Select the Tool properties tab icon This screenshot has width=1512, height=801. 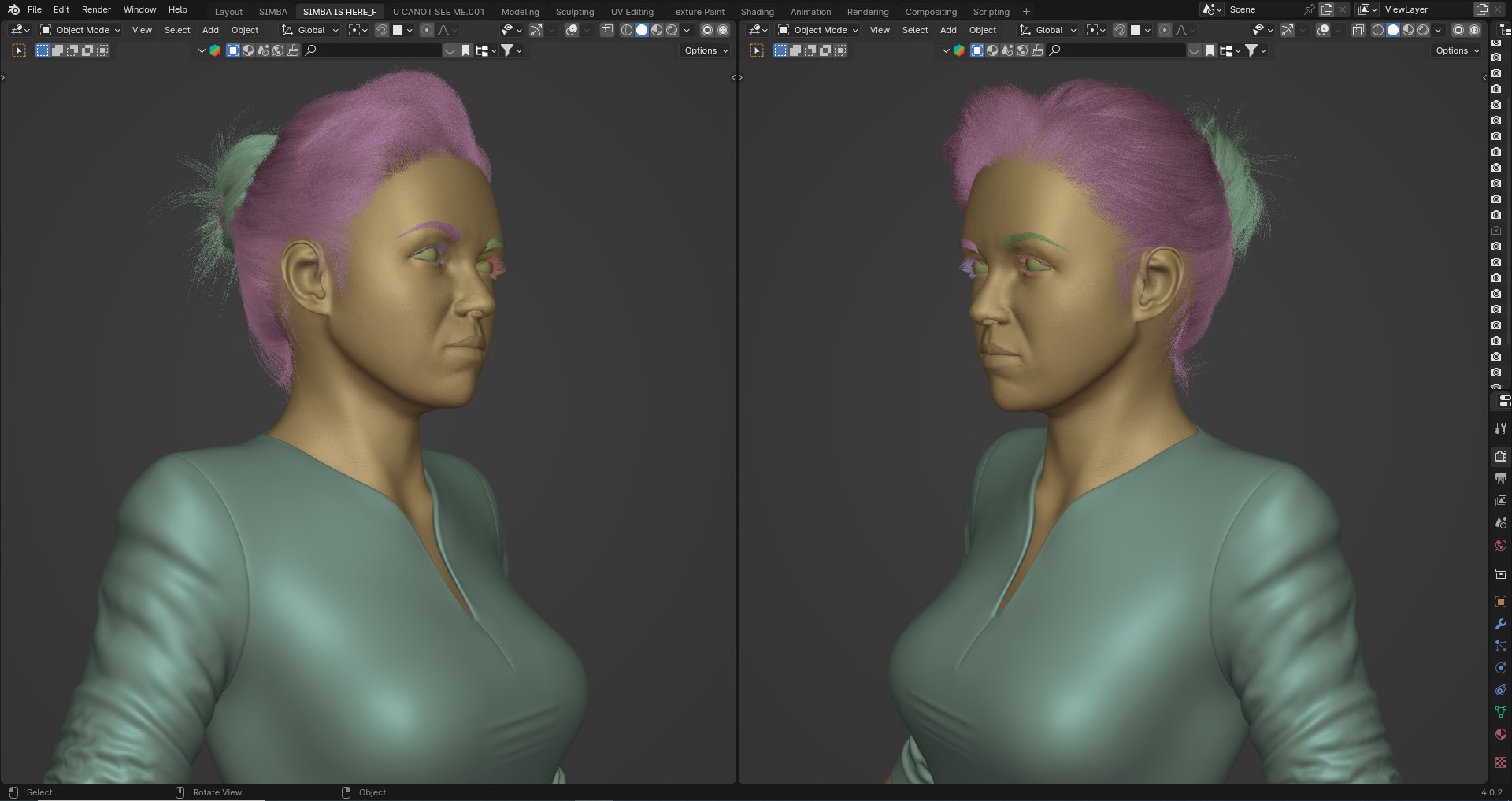point(1500,428)
